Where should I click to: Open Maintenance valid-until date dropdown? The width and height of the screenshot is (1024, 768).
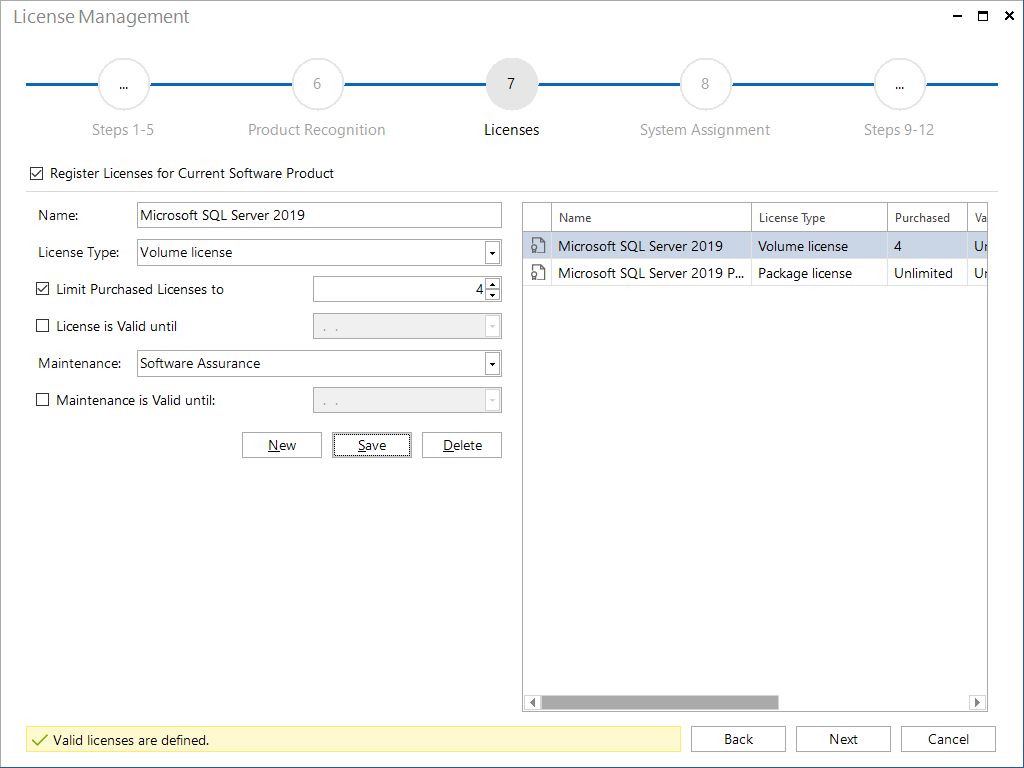[492, 400]
